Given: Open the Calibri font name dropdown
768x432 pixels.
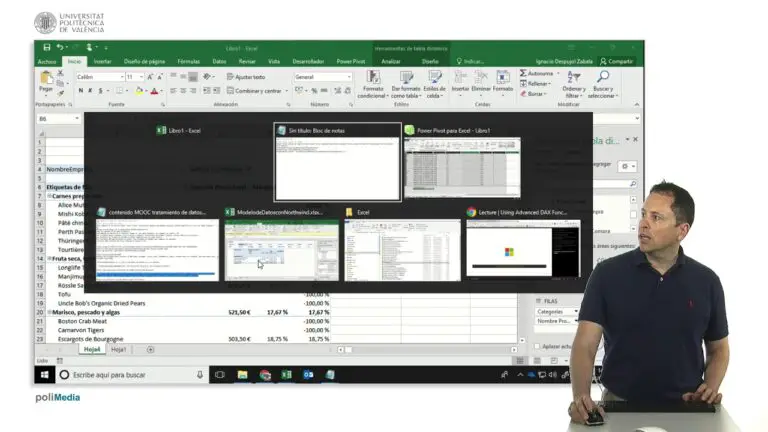Looking at the screenshot, I should coord(121,77).
